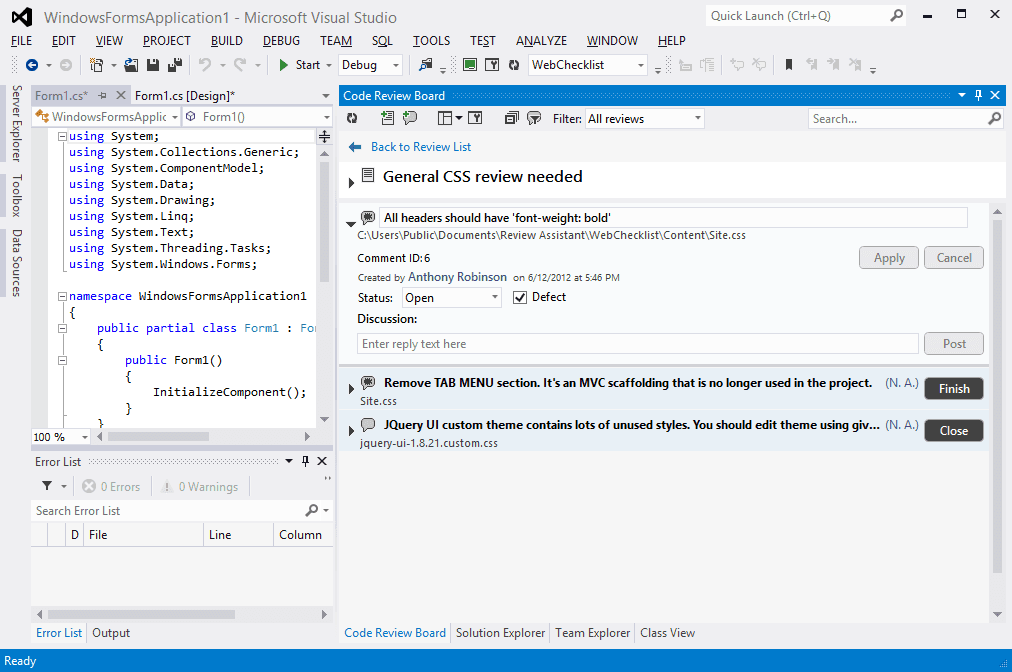Screen dimensions: 1012x672
Task: Click the Save All multi-disk icon
Action: pos(175,65)
